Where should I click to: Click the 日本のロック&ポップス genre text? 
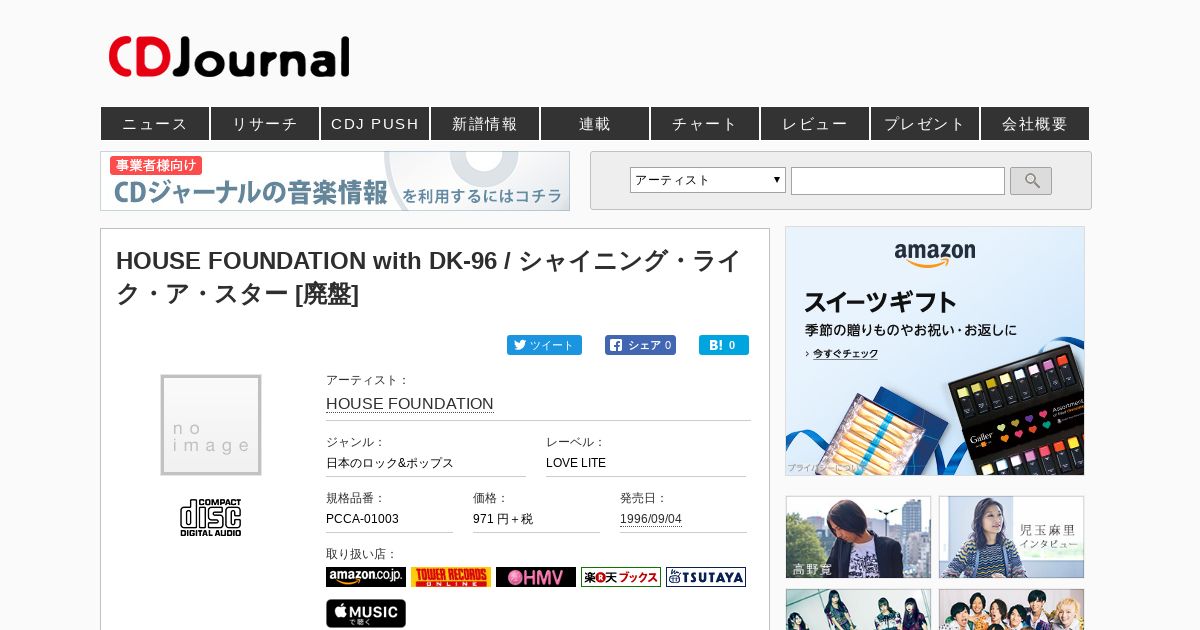click(390, 463)
